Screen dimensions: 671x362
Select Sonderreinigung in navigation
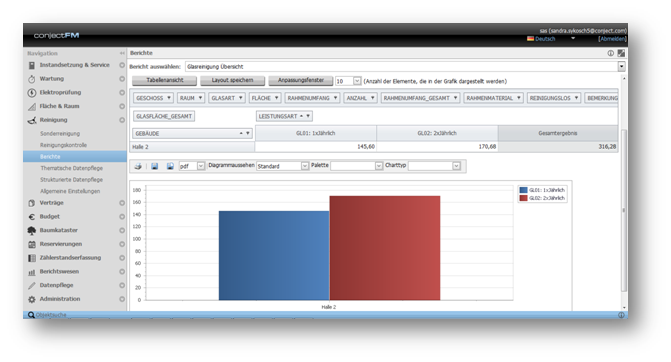pos(60,134)
